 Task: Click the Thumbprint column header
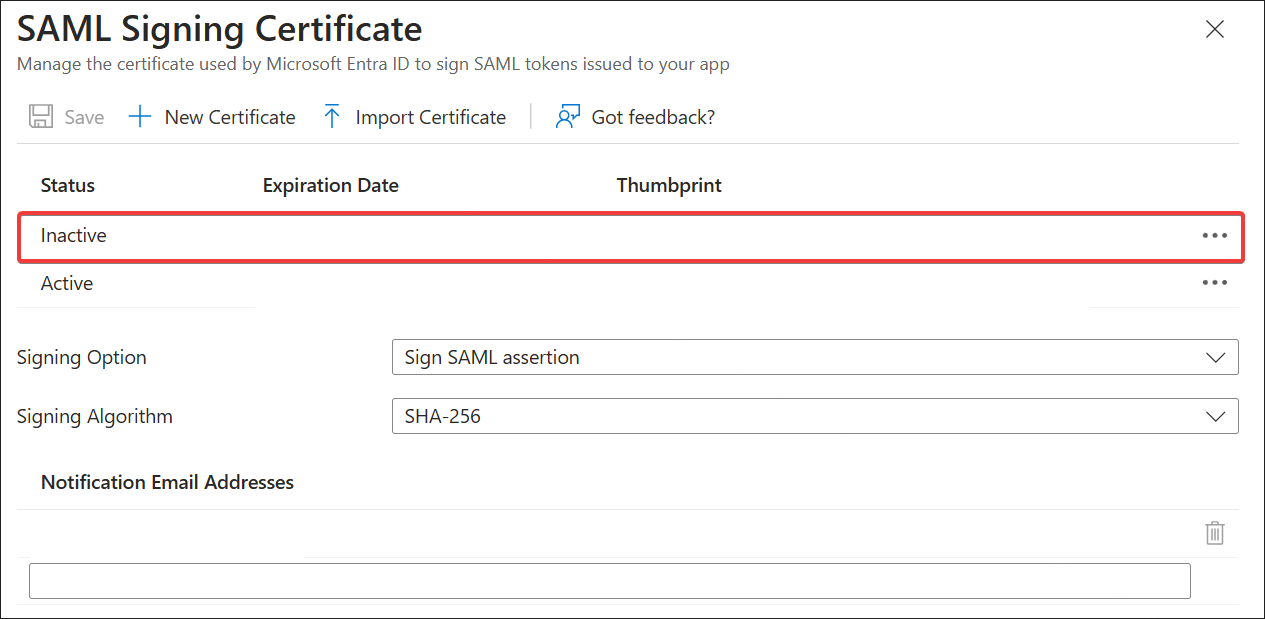[669, 185]
